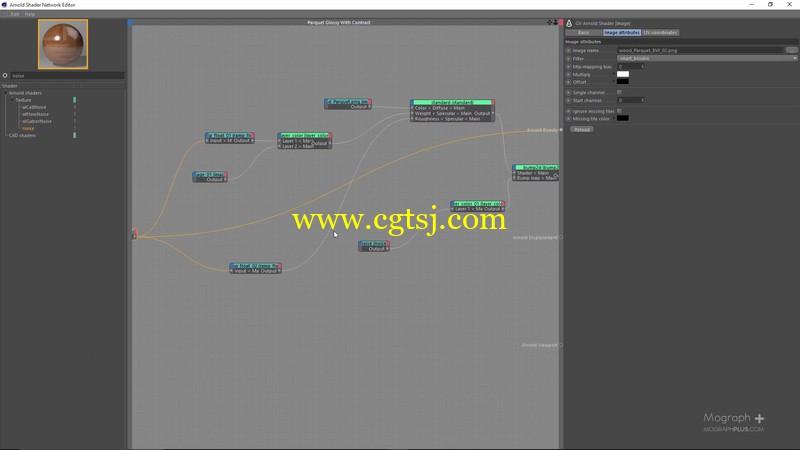
Task: Click the red corner of the Parquet image node
Action: 369,102
